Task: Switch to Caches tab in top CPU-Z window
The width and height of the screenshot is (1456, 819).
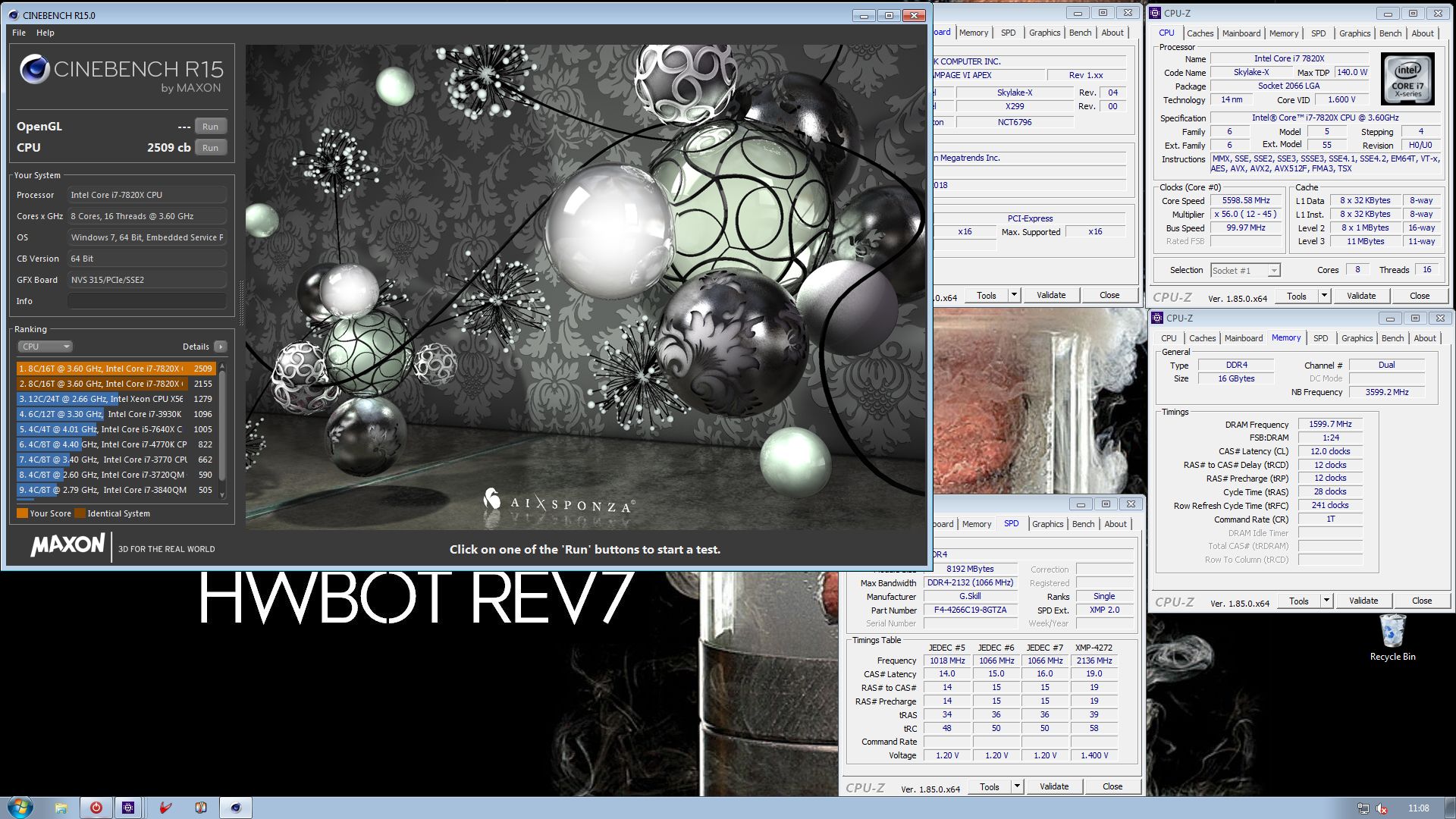Action: pos(1200,33)
